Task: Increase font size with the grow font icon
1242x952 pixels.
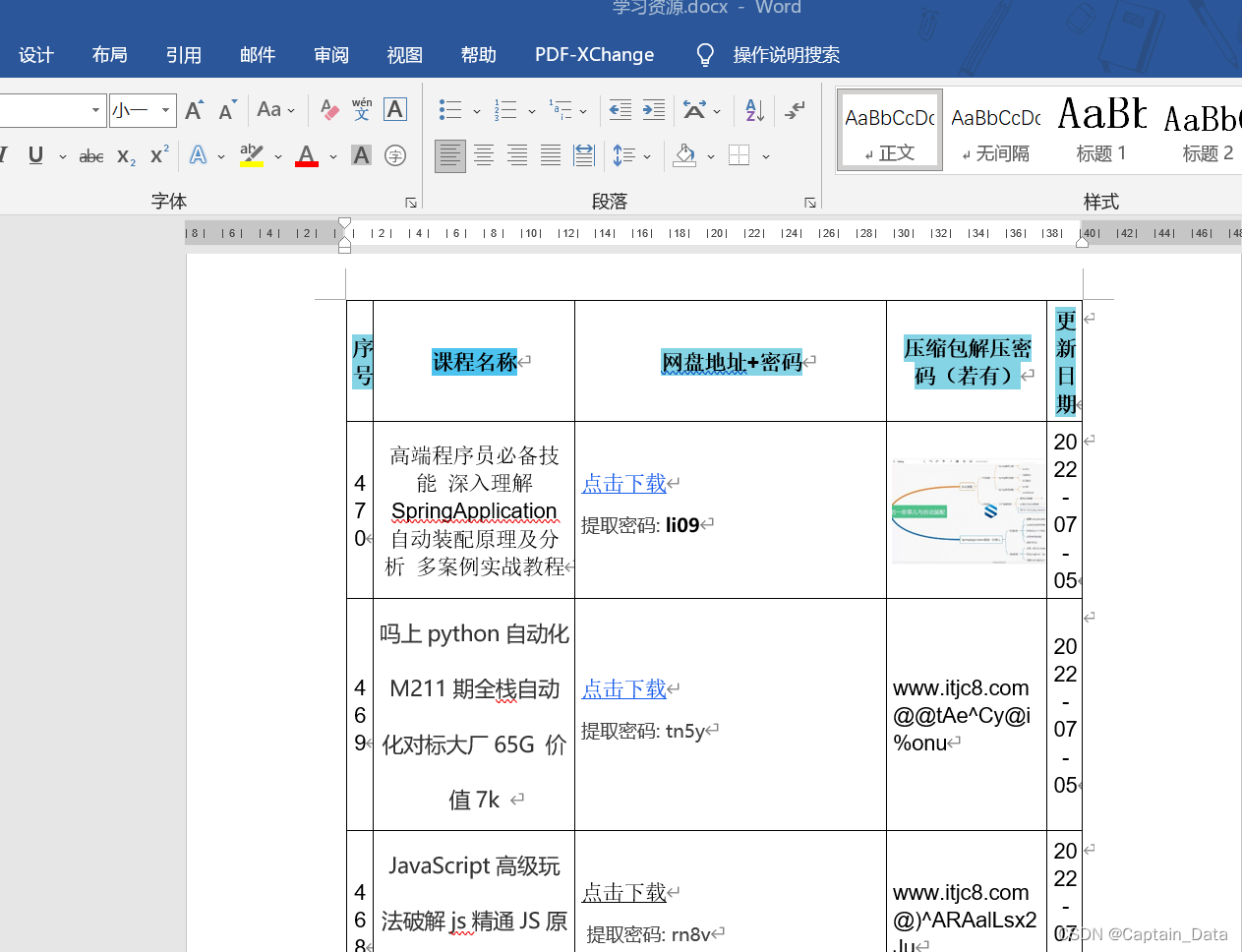Action: 195,110
